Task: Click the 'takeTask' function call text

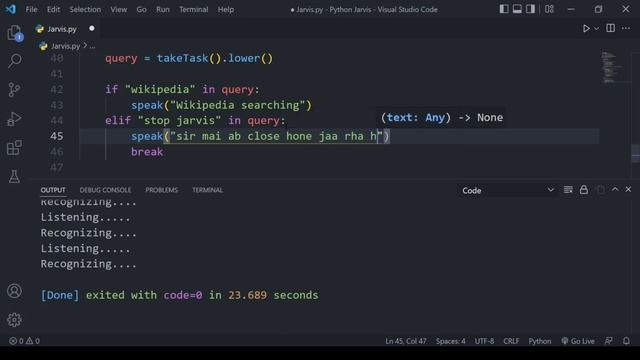Action: tap(182, 58)
